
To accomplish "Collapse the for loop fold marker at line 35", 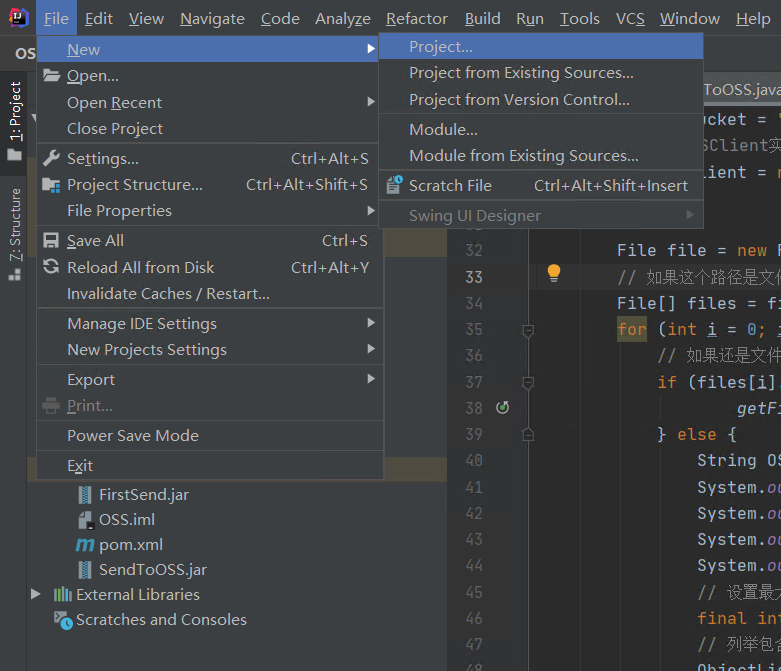I will (x=528, y=330).
